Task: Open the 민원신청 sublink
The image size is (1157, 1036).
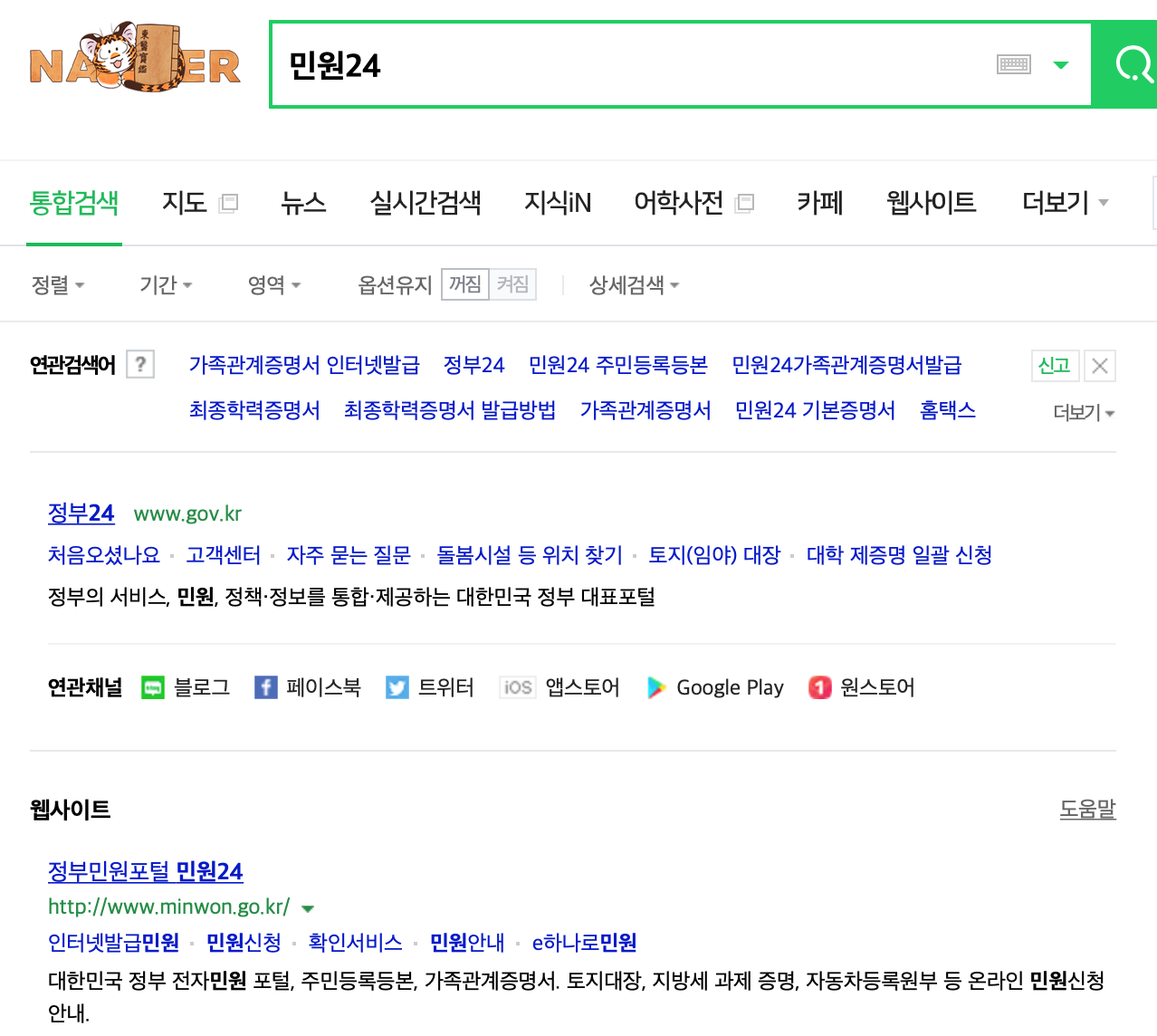Action: (244, 943)
